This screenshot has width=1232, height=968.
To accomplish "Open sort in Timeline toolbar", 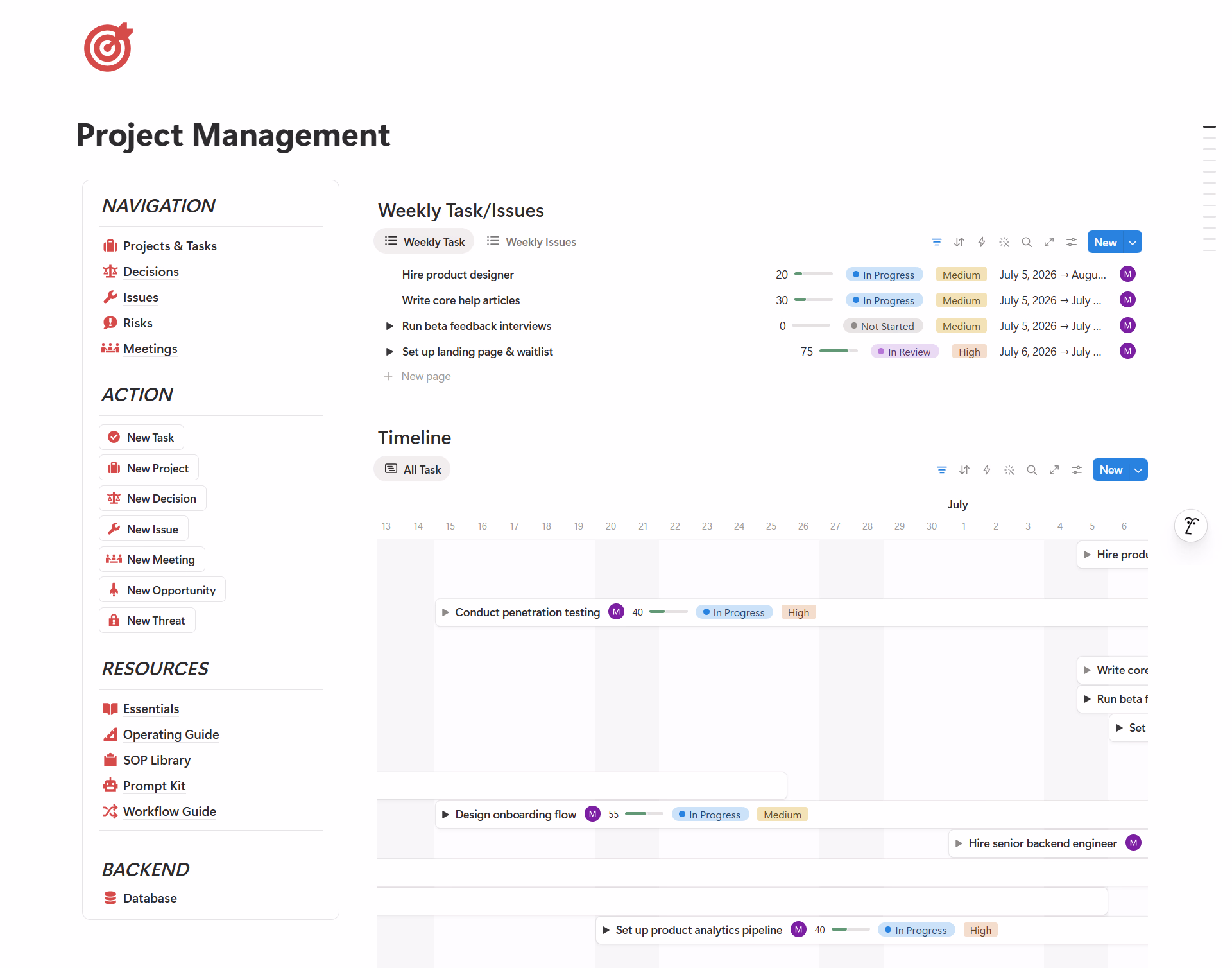I will 964,470.
